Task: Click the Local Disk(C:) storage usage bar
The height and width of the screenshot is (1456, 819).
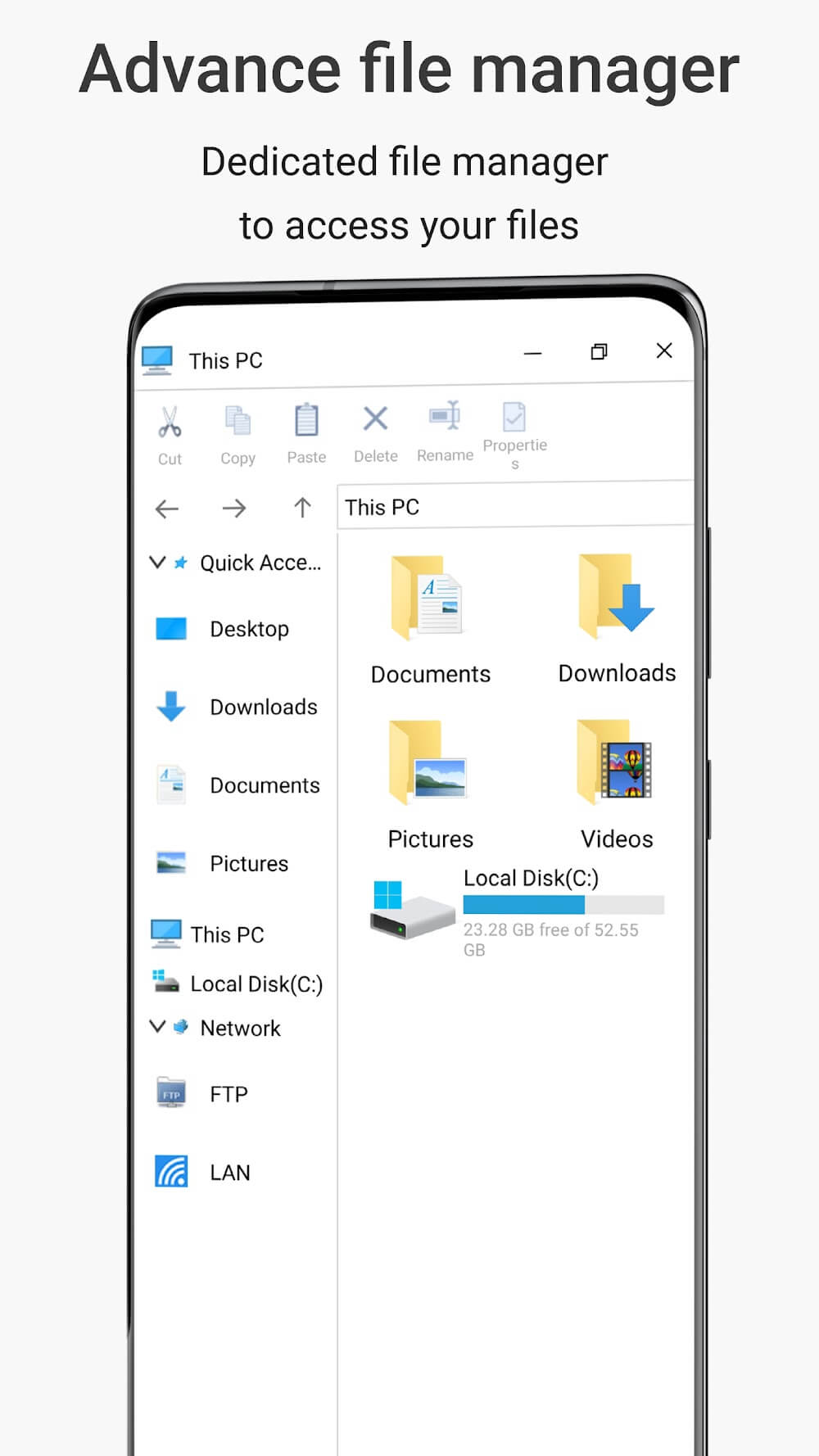Action: click(x=563, y=905)
